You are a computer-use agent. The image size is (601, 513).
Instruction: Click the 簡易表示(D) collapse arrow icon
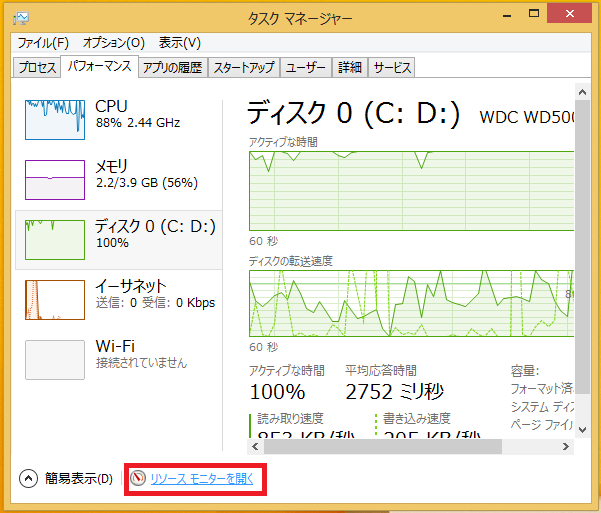pos(28,478)
